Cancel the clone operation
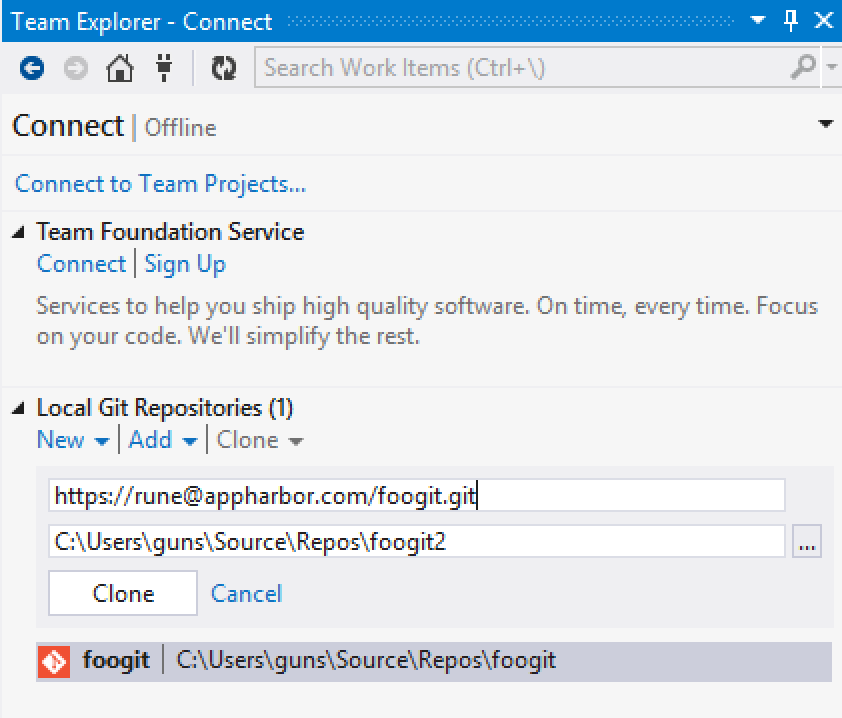 point(246,593)
